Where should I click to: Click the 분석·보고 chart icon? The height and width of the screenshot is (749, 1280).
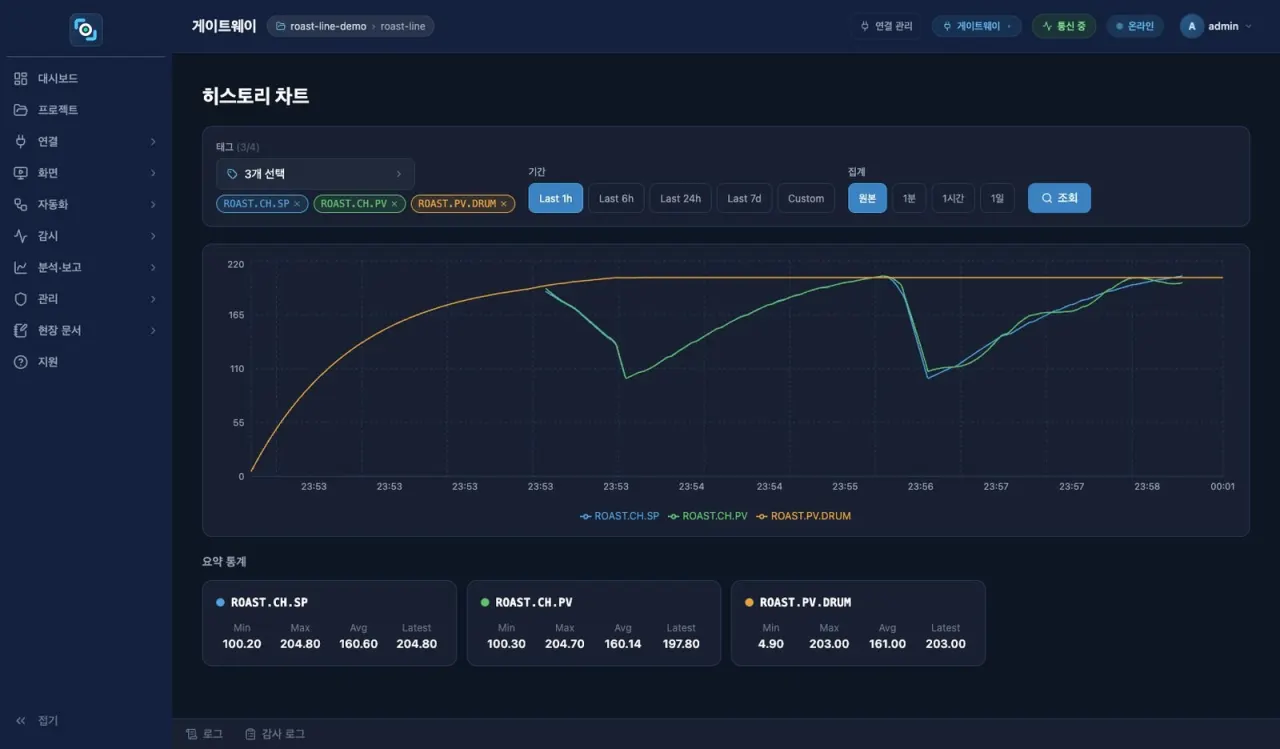(x=20, y=267)
